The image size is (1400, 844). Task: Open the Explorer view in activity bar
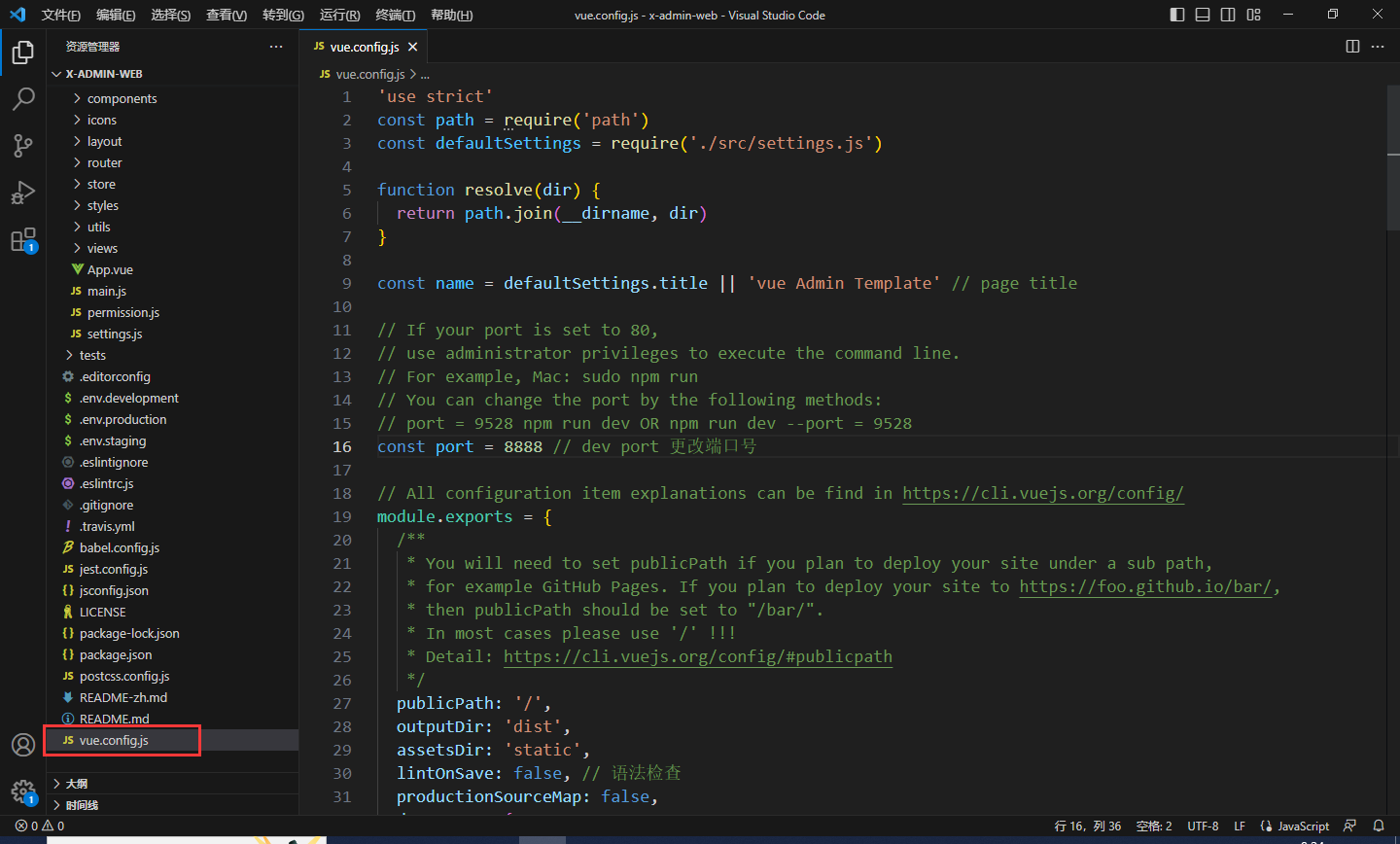point(23,52)
